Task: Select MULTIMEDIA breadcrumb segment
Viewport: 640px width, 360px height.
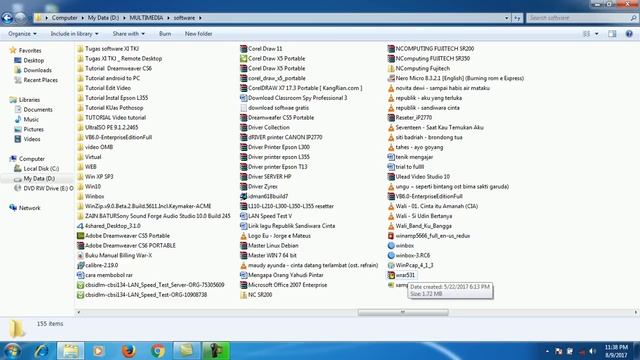Action: [146, 18]
